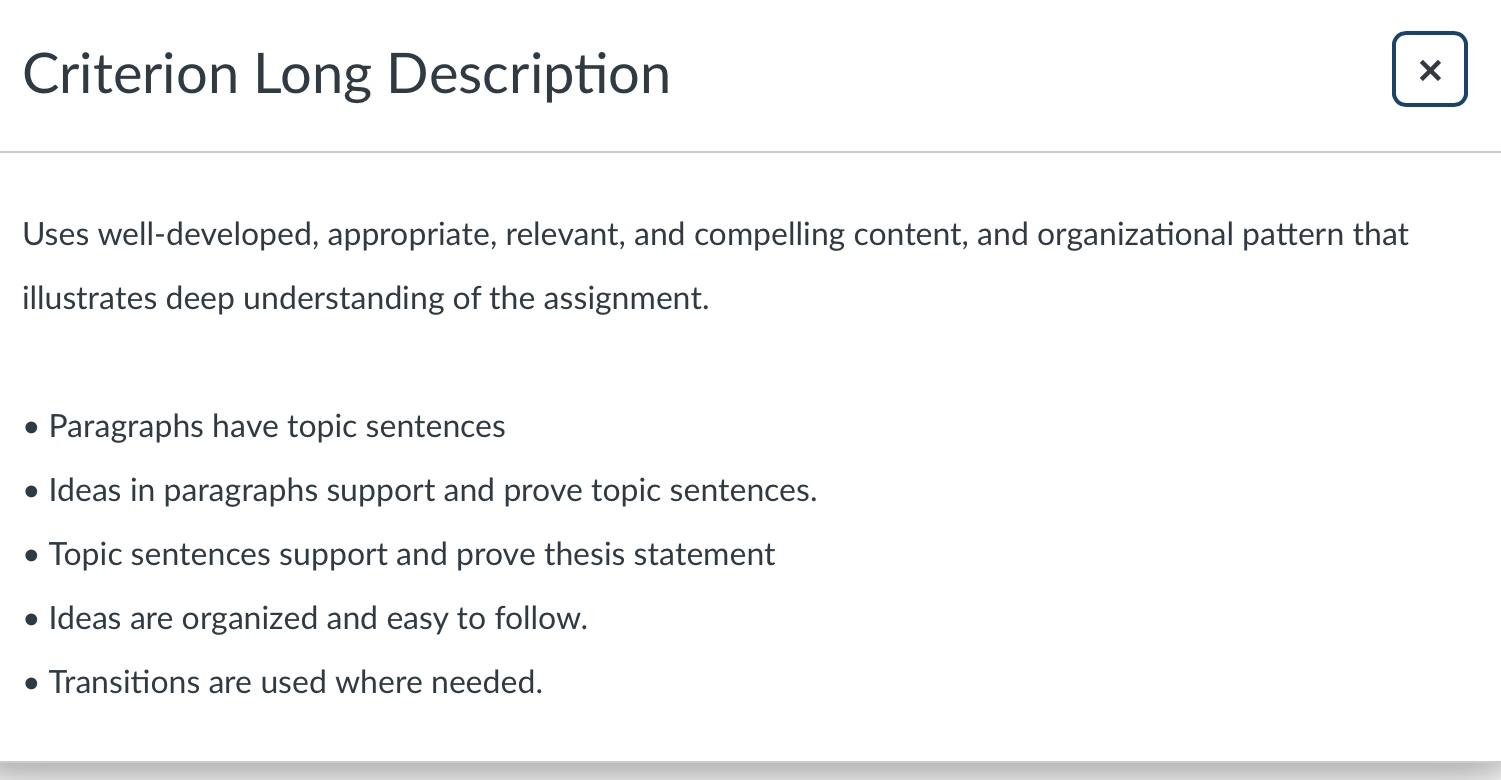Click the word "Criterion" in the dialog title
1501x780 pixels.
point(130,74)
